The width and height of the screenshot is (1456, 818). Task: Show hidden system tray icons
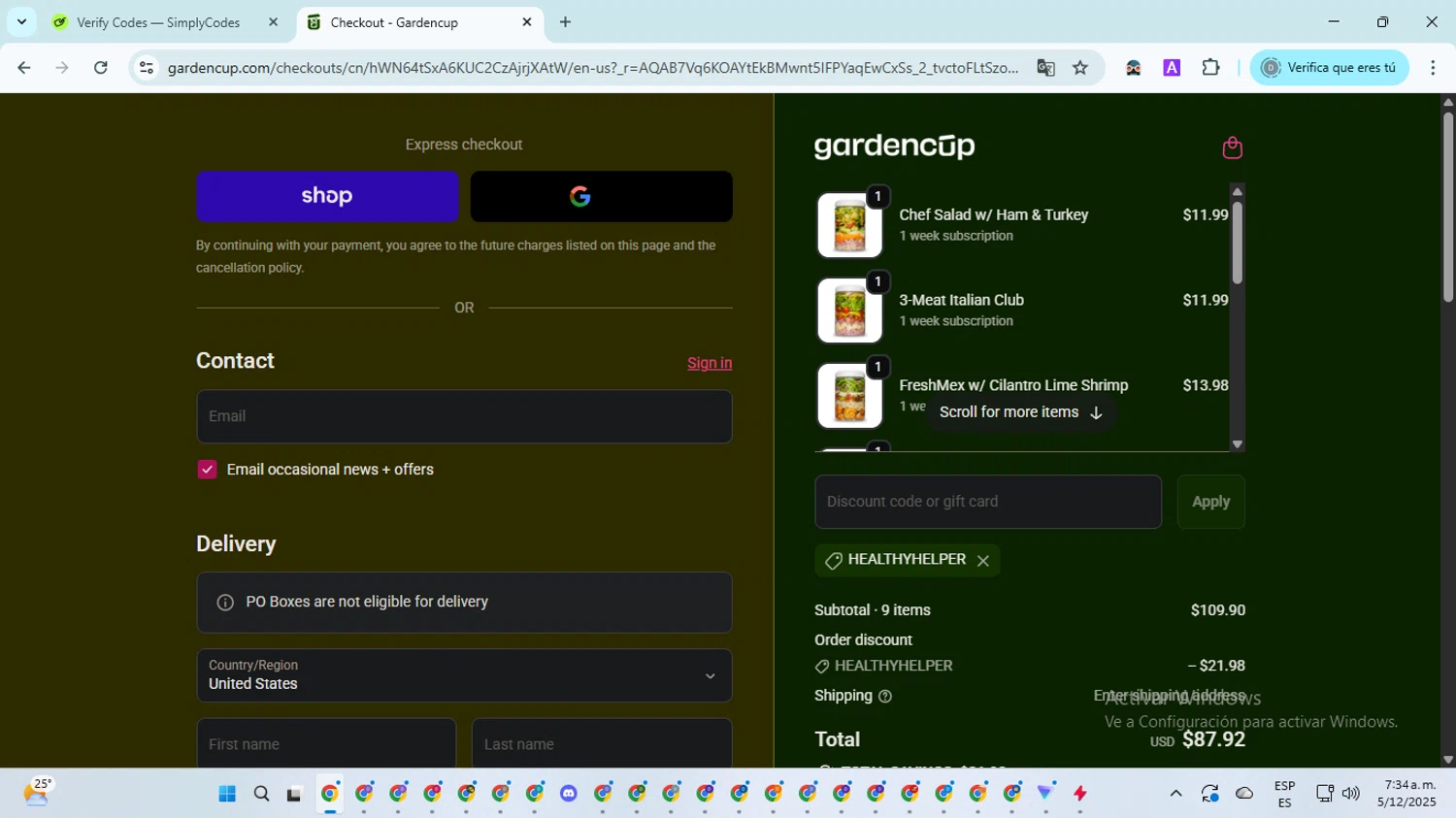(x=1175, y=794)
